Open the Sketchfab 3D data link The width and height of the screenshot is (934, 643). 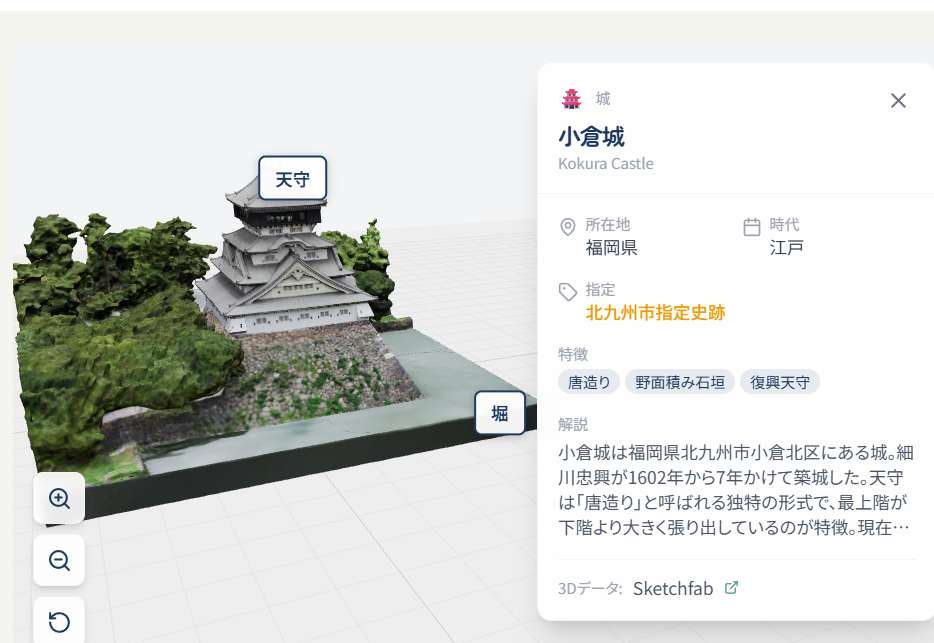coord(673,589)
